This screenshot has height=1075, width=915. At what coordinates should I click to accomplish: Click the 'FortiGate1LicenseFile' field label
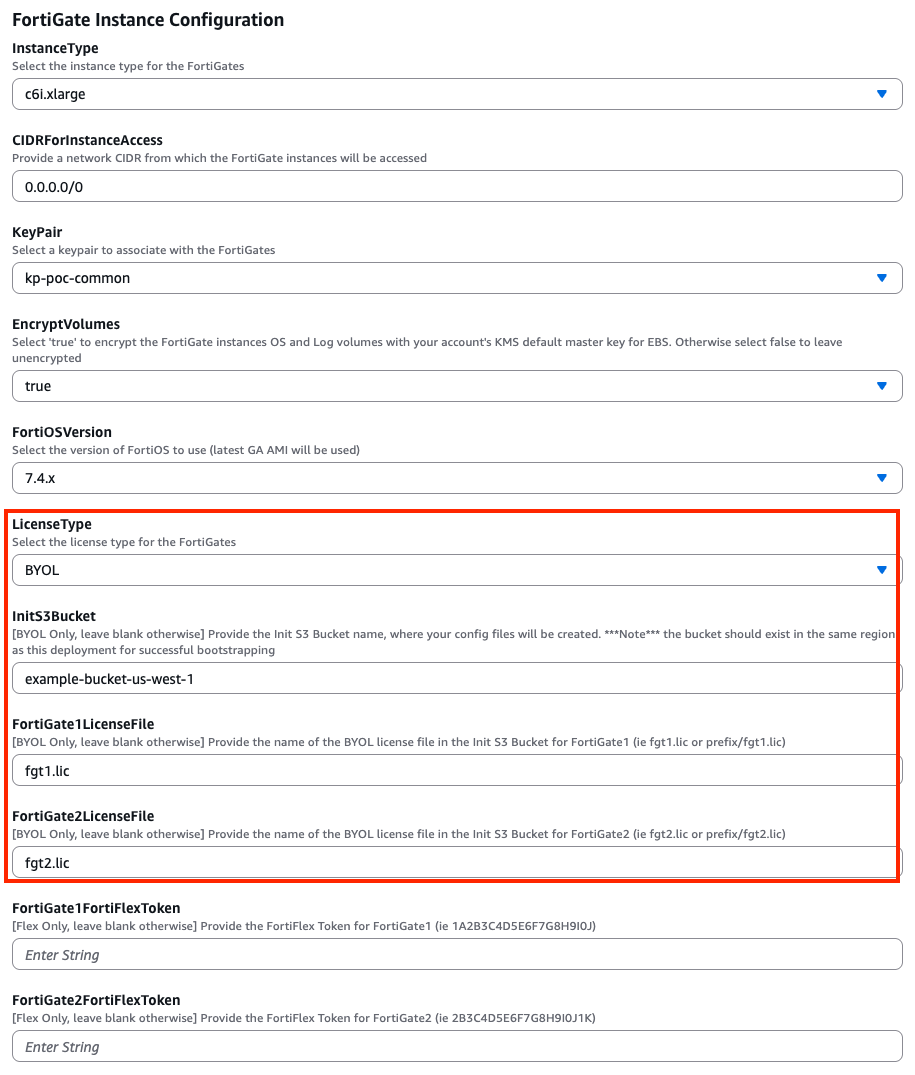tap(83, 724)
